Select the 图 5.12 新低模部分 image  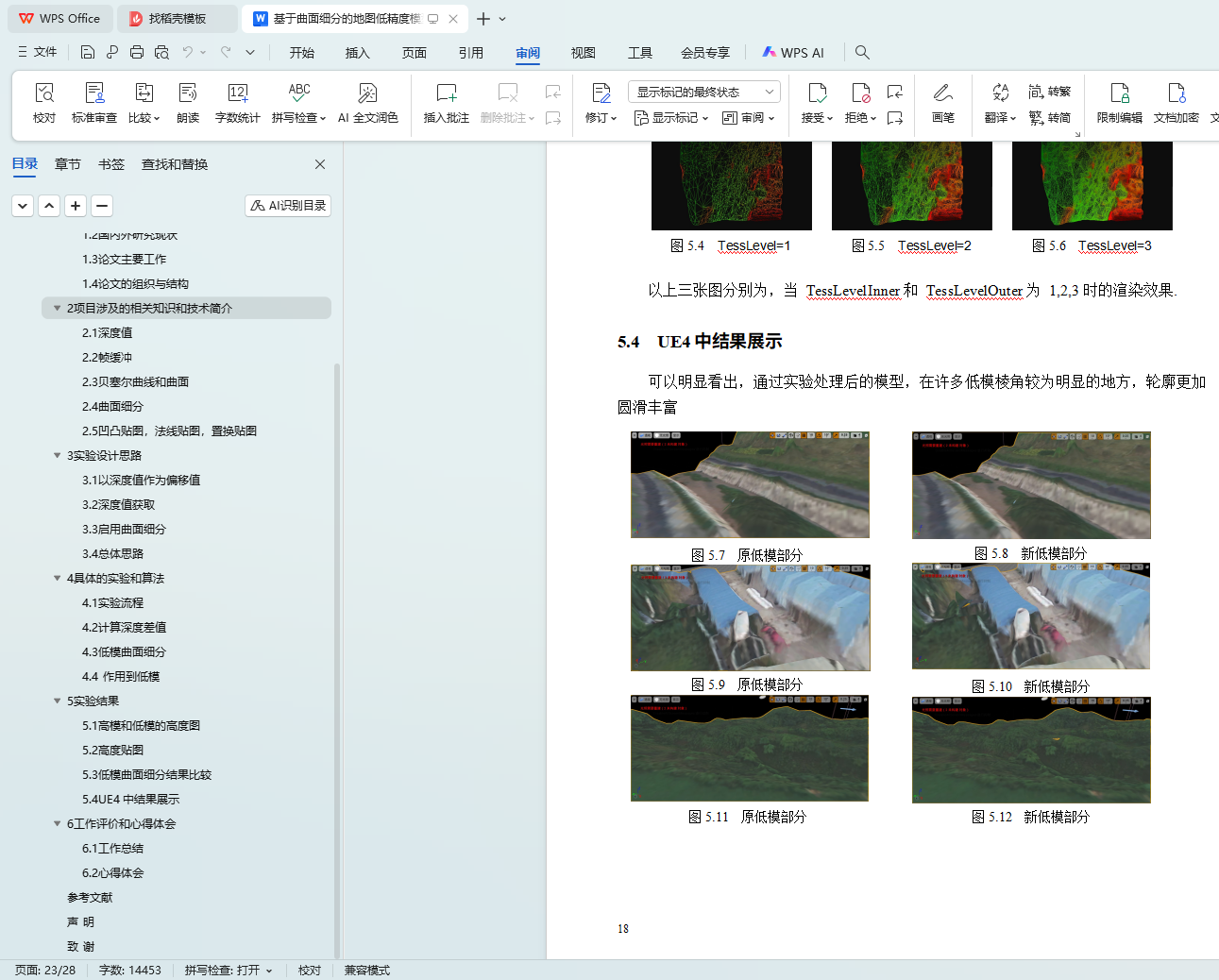(x=1031, y=750)
